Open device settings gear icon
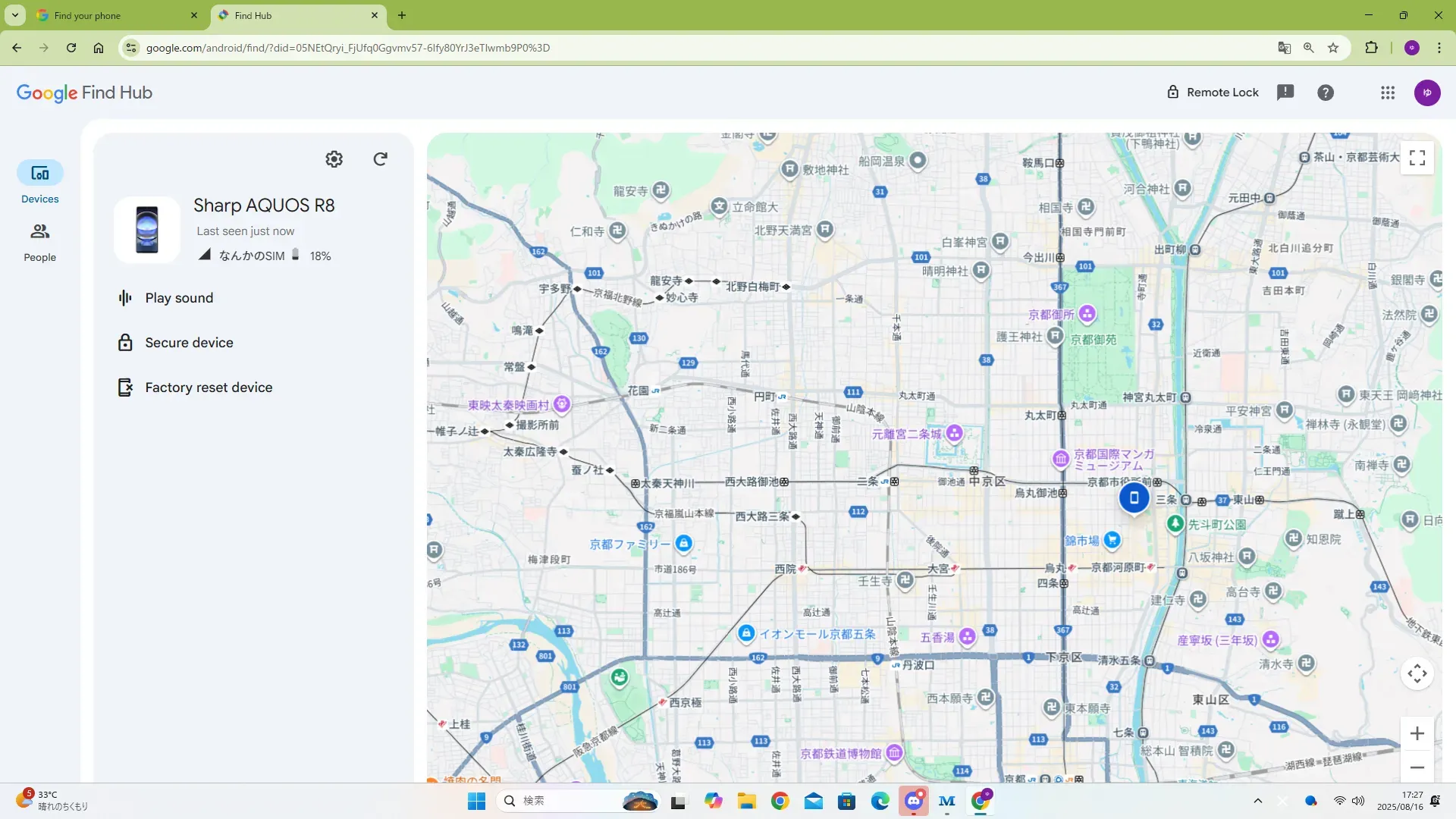This screenshot has height=819, width=1456. [334, 159]
